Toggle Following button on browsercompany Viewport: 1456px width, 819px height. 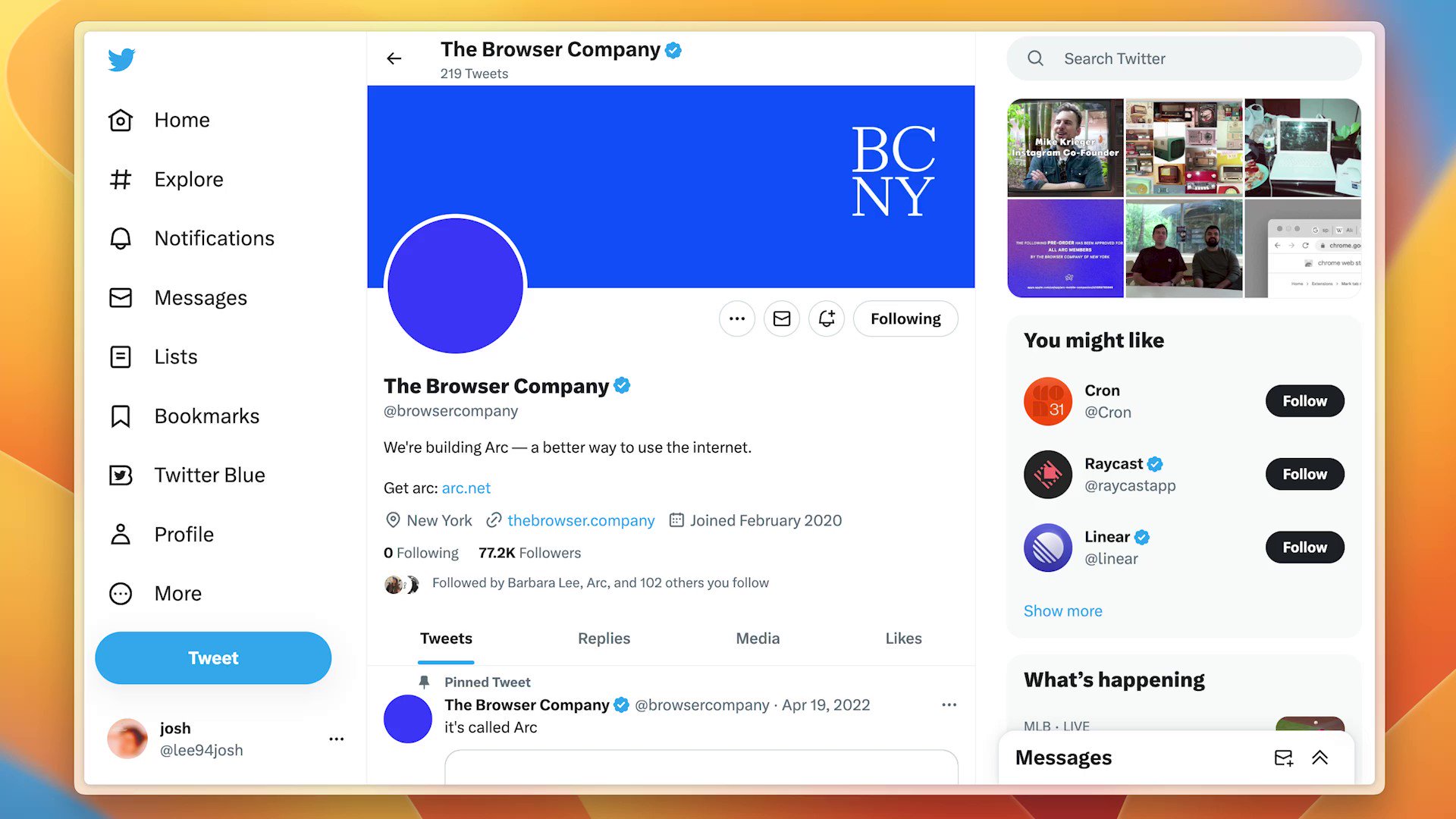point(905,319)
